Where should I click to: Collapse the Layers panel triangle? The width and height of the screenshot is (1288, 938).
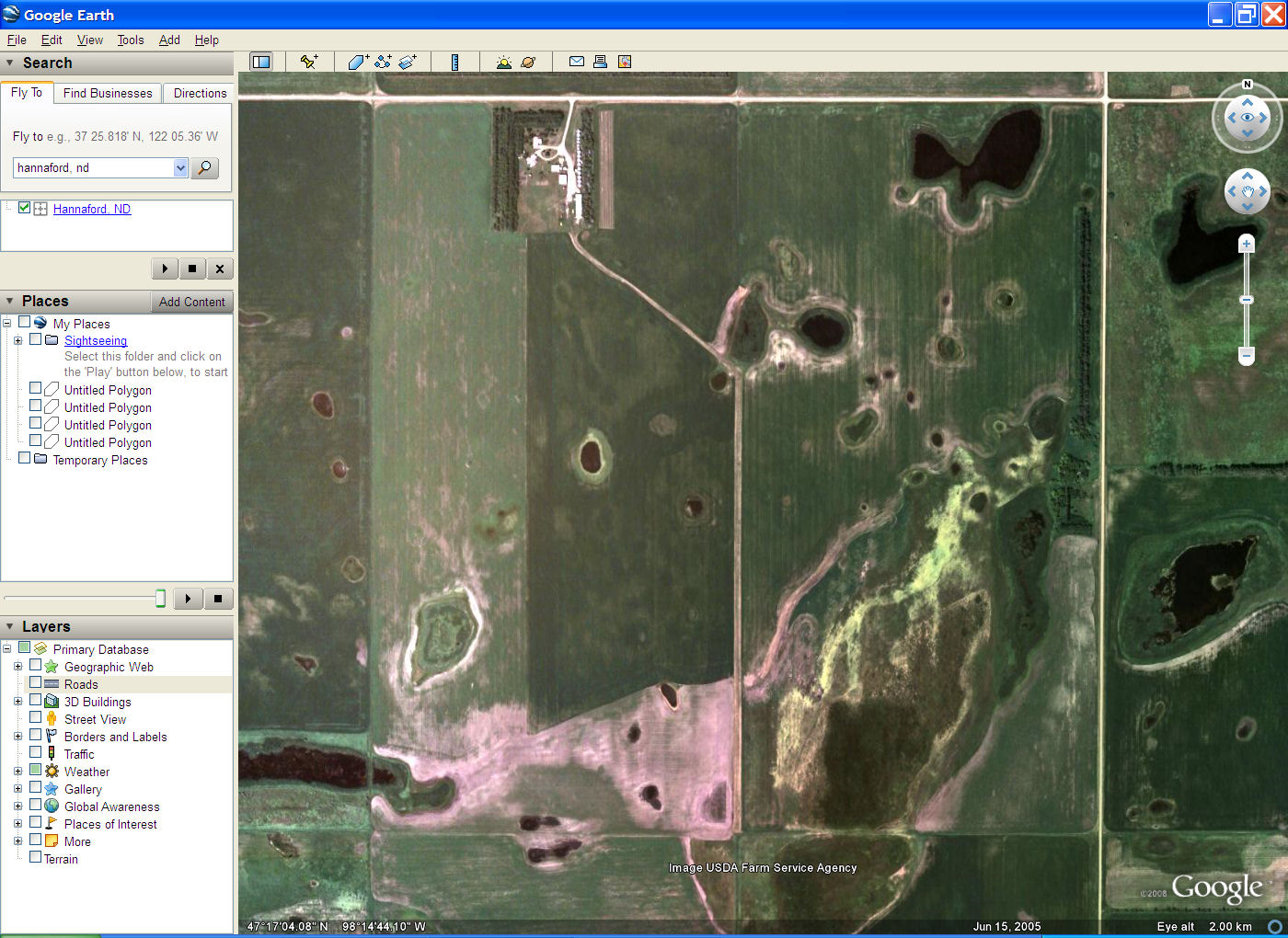coord(10,627)
